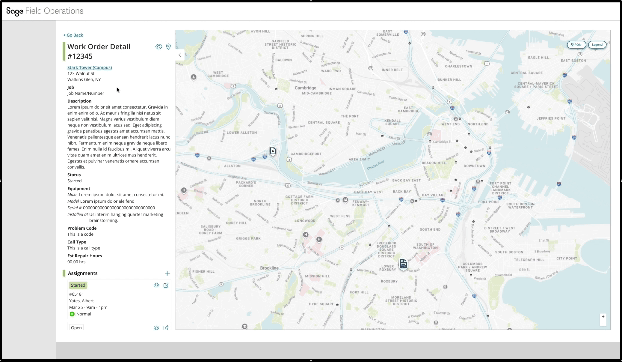622x362 pixels.
Task: Click the Sage Field Operations logo
Action: coord(44,11)
